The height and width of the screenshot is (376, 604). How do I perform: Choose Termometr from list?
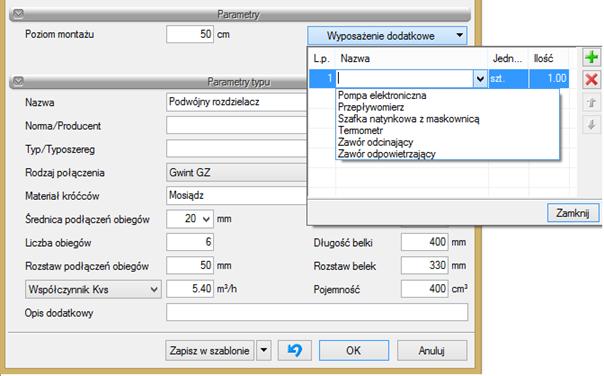(360, 130)
